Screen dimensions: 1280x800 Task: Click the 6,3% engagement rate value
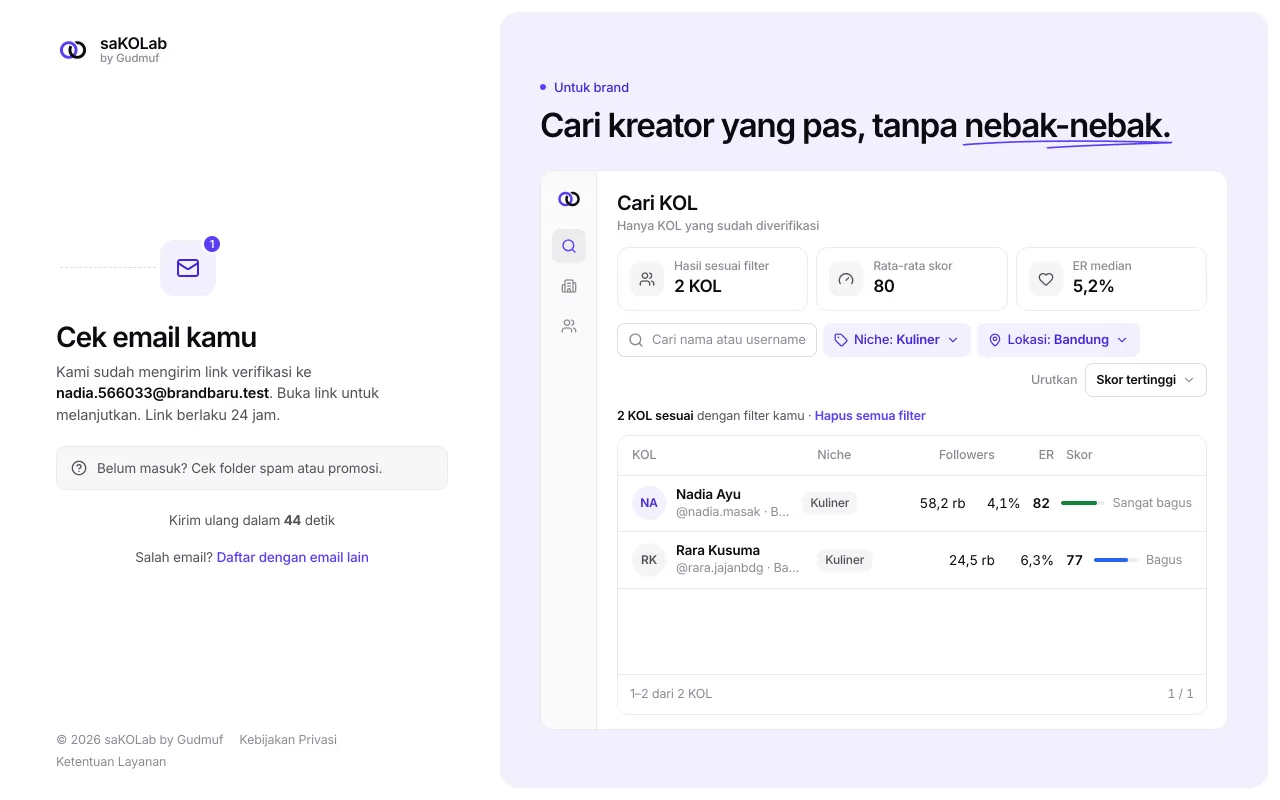(x=1037, y=560)
